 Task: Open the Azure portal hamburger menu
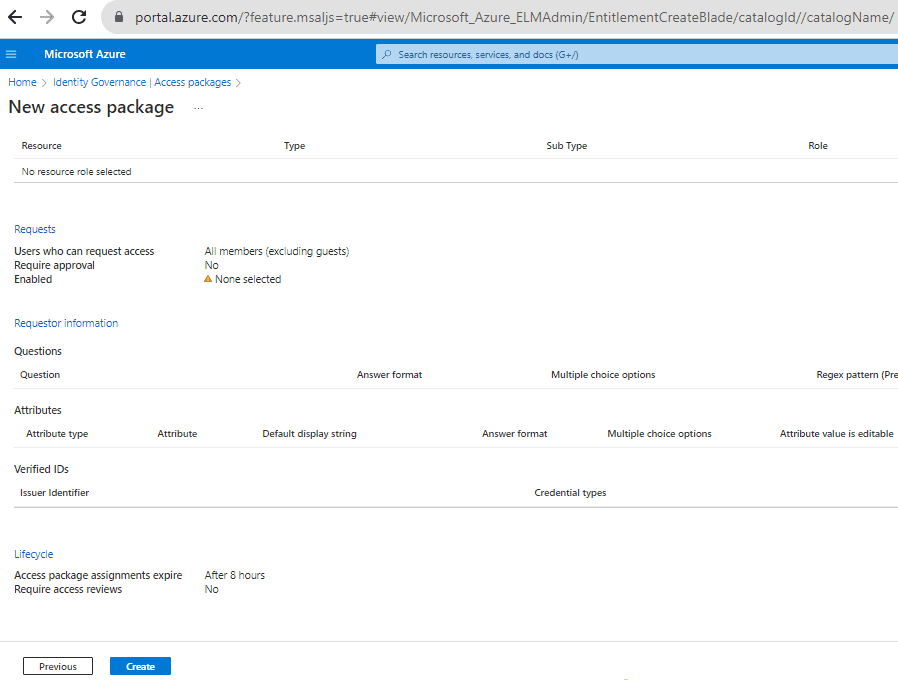point(11,54)
